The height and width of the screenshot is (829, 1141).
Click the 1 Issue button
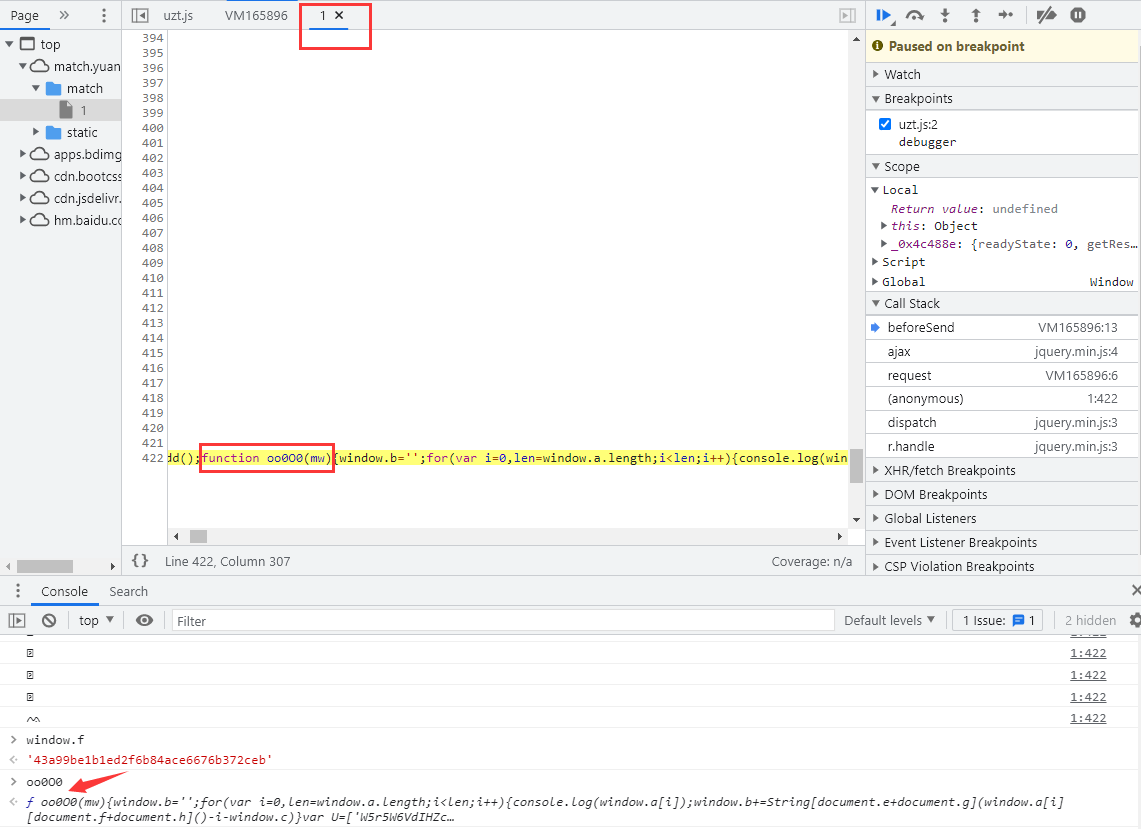[x=998, y=620]
